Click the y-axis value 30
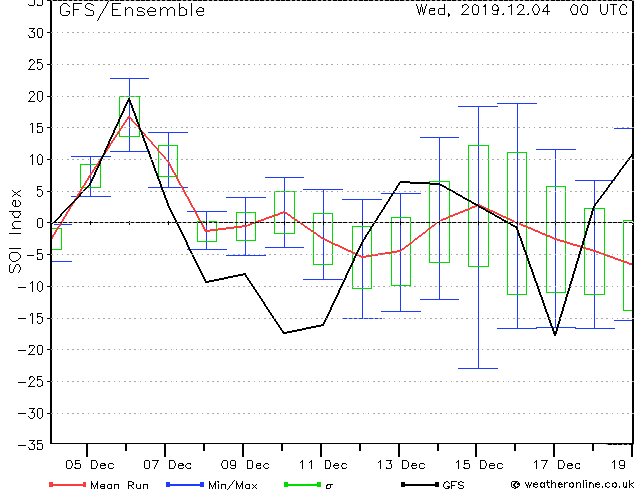The height and width of the screenshot is (490, 634). pos(35,33)
